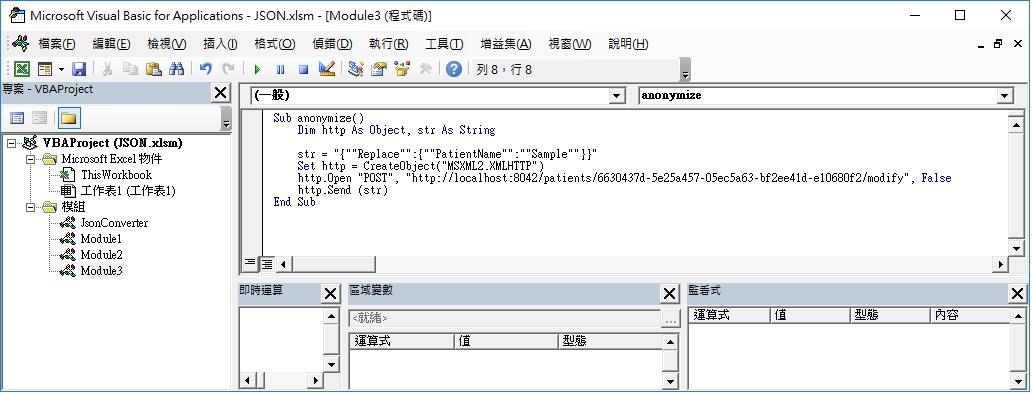Select the JsonConverter module
Viewport: 1032px width, 394px height.
[x=114, y=223]
